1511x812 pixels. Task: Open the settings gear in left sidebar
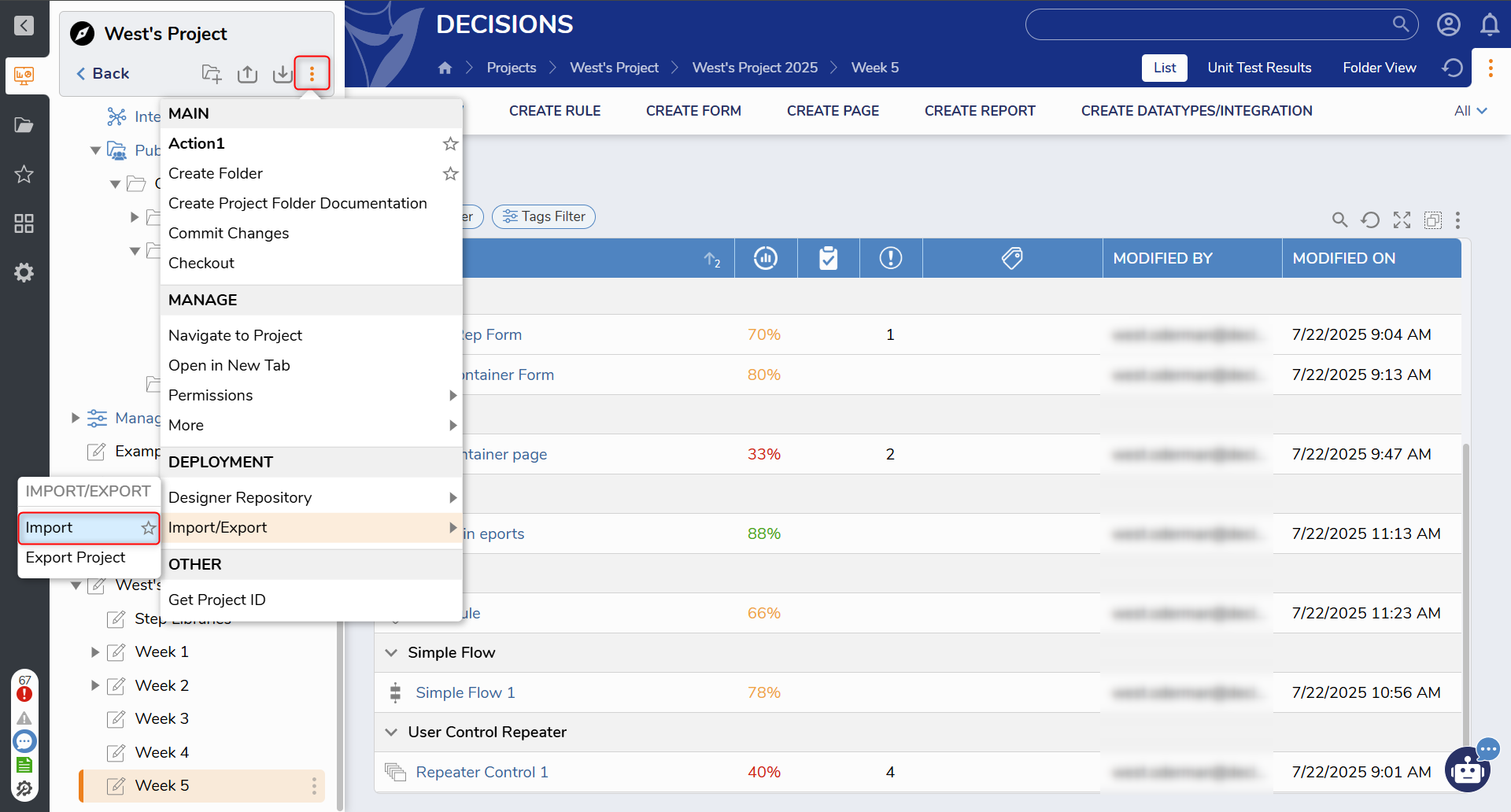(24, 273)
